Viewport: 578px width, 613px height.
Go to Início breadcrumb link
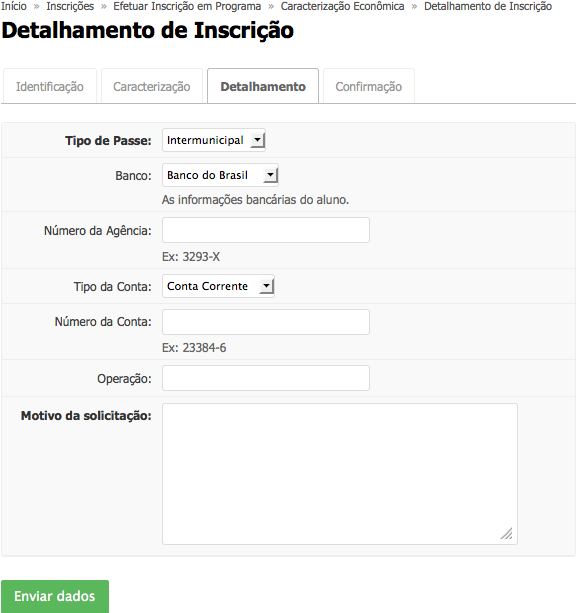click(14, 6)
